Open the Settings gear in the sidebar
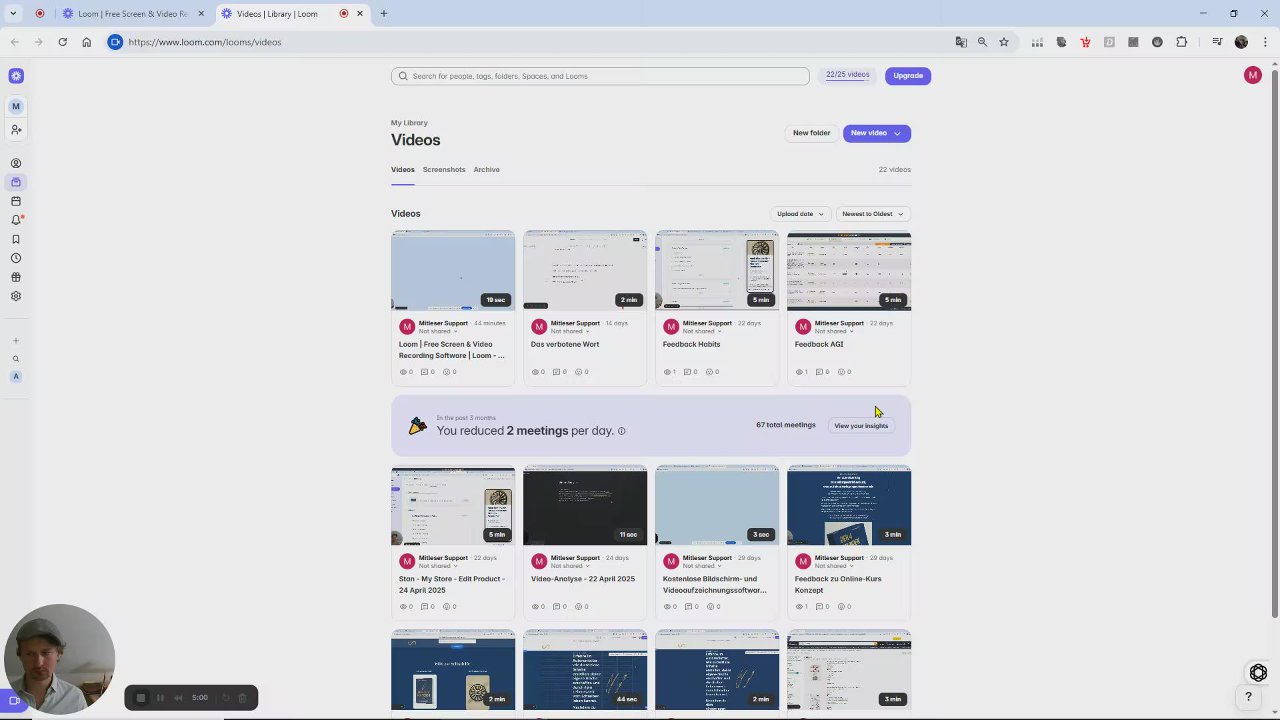Screen dimensions: 1280x720 pos(16,296)
